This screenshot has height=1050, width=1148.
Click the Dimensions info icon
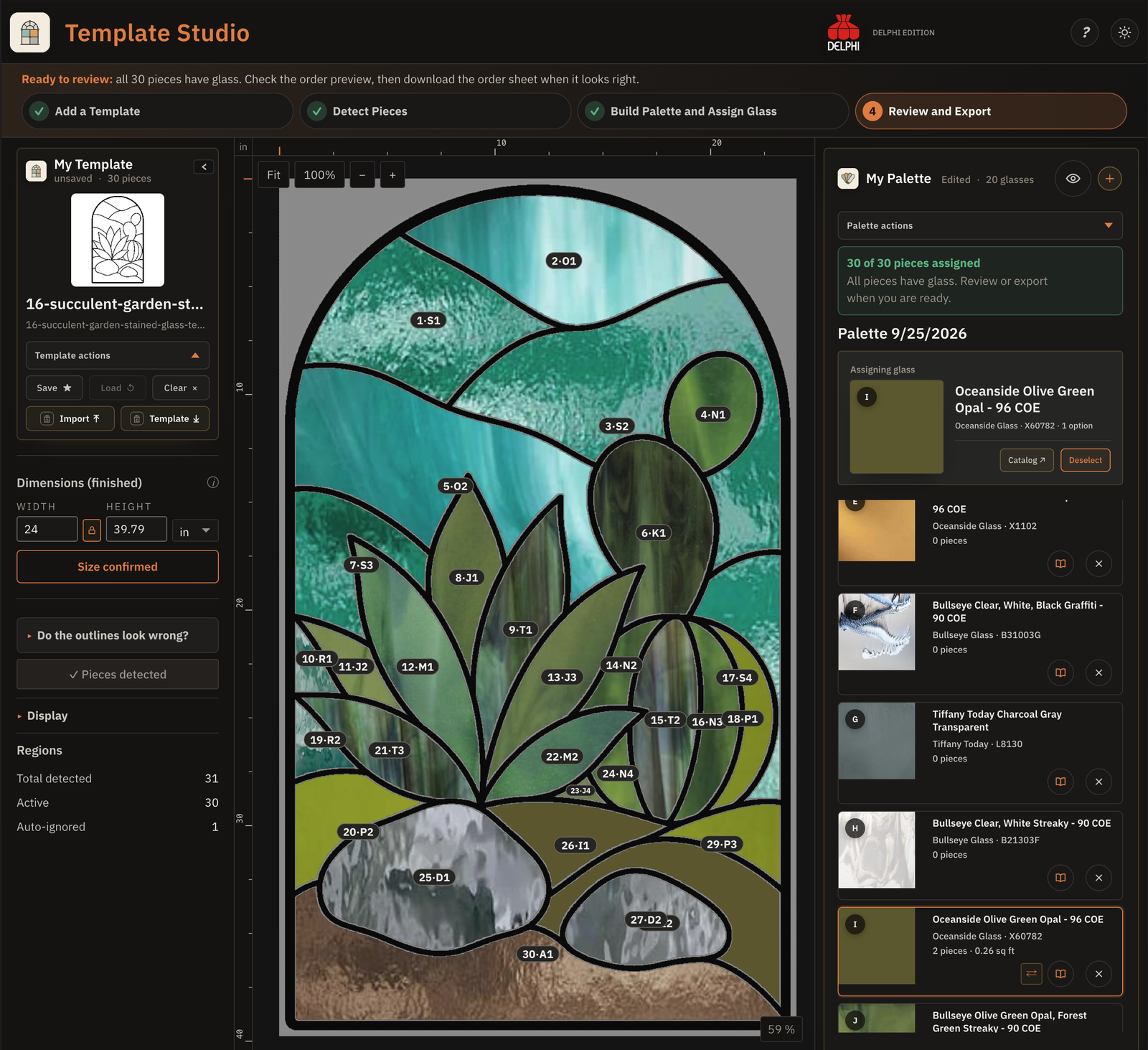tap(213, 482)
